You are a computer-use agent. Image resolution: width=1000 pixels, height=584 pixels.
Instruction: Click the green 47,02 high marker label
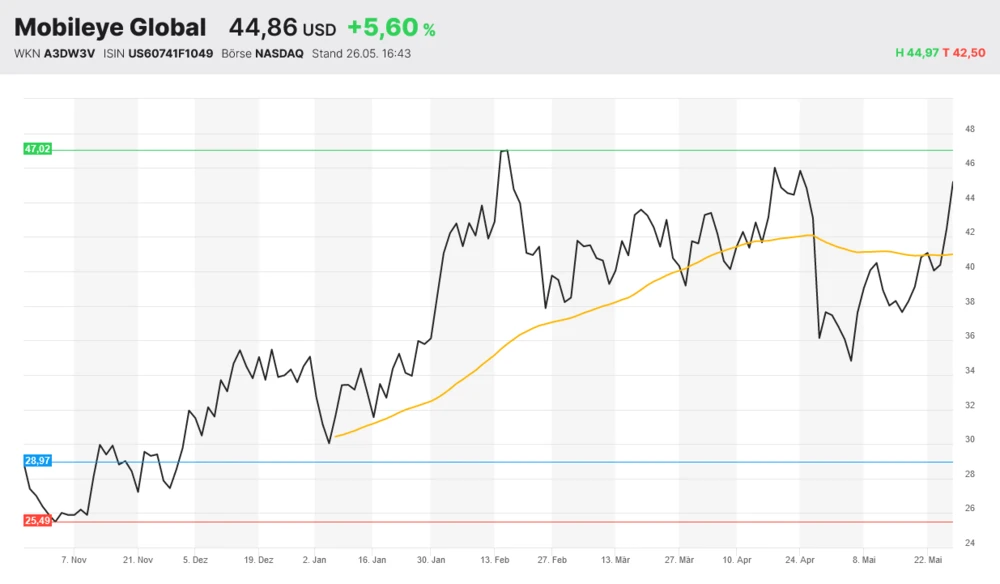[x=37, y=149]
